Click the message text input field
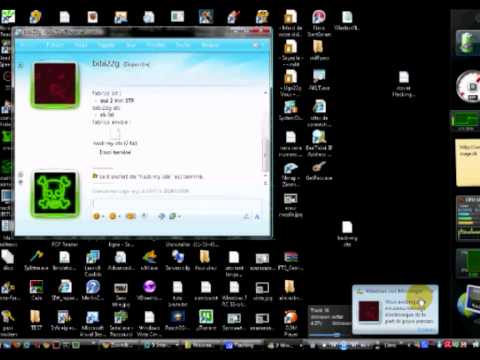 177,204
